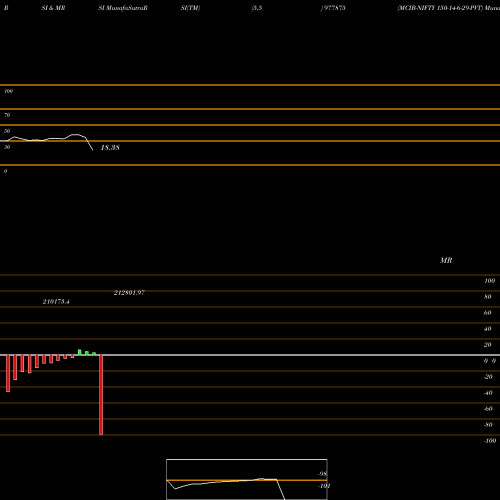Click the -20 label on MR axis
500x500 pixels.
[488, 377]
